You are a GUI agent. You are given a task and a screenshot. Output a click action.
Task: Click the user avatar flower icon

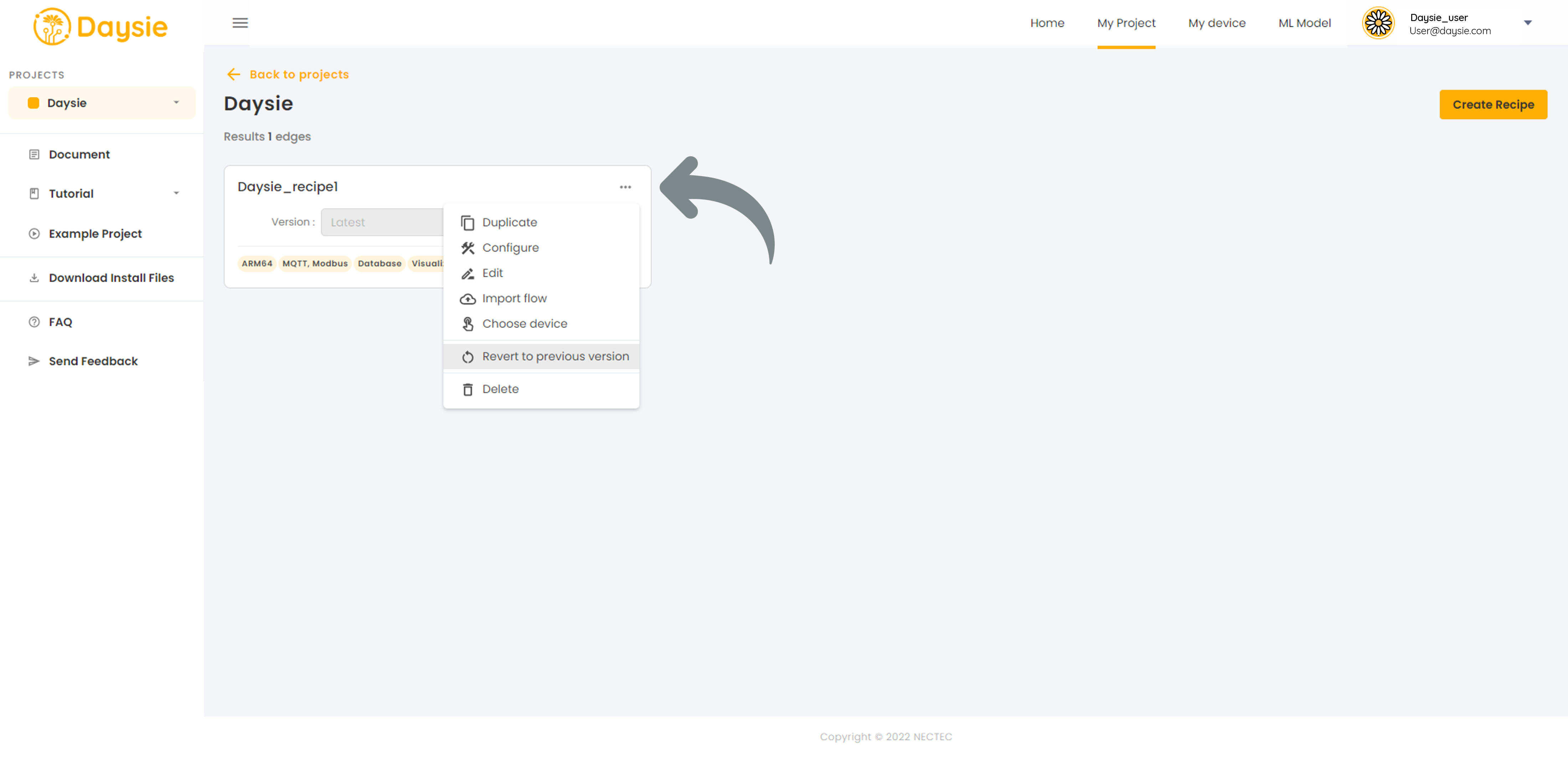tap(1378, 23)
